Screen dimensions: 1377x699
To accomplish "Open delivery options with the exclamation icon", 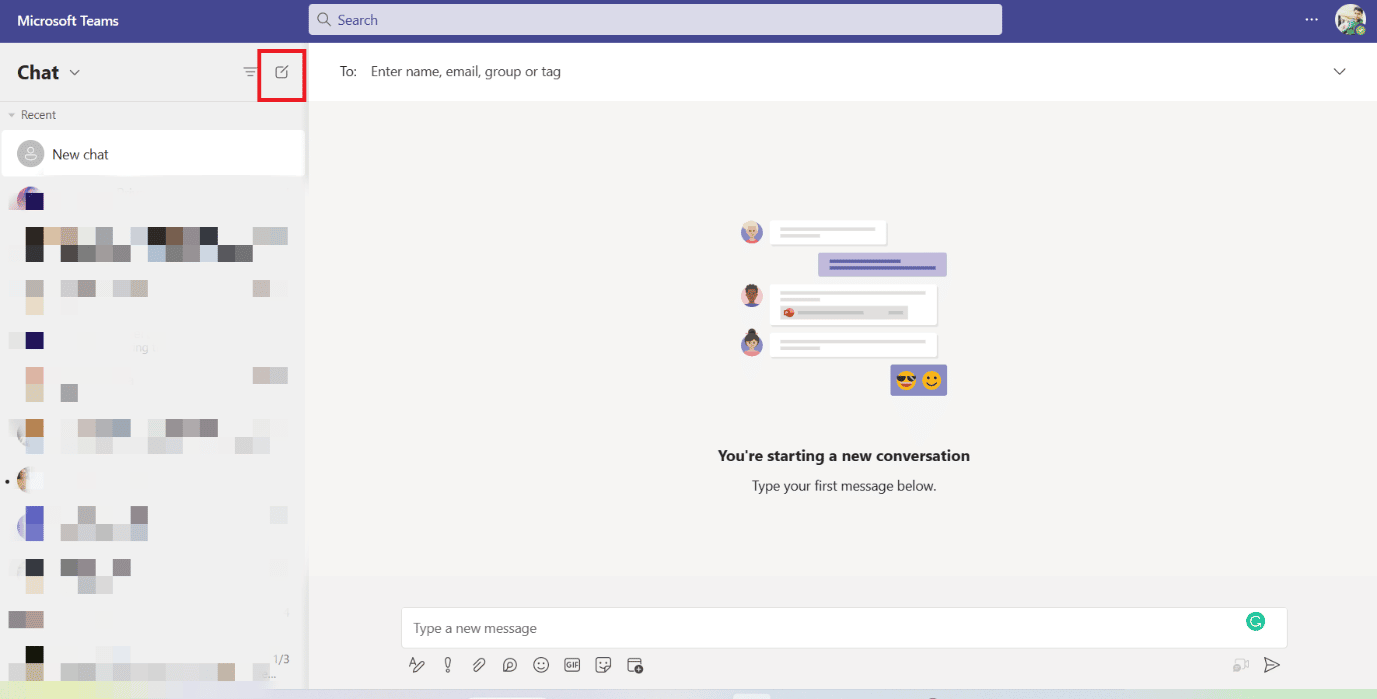I will [447, 664].
